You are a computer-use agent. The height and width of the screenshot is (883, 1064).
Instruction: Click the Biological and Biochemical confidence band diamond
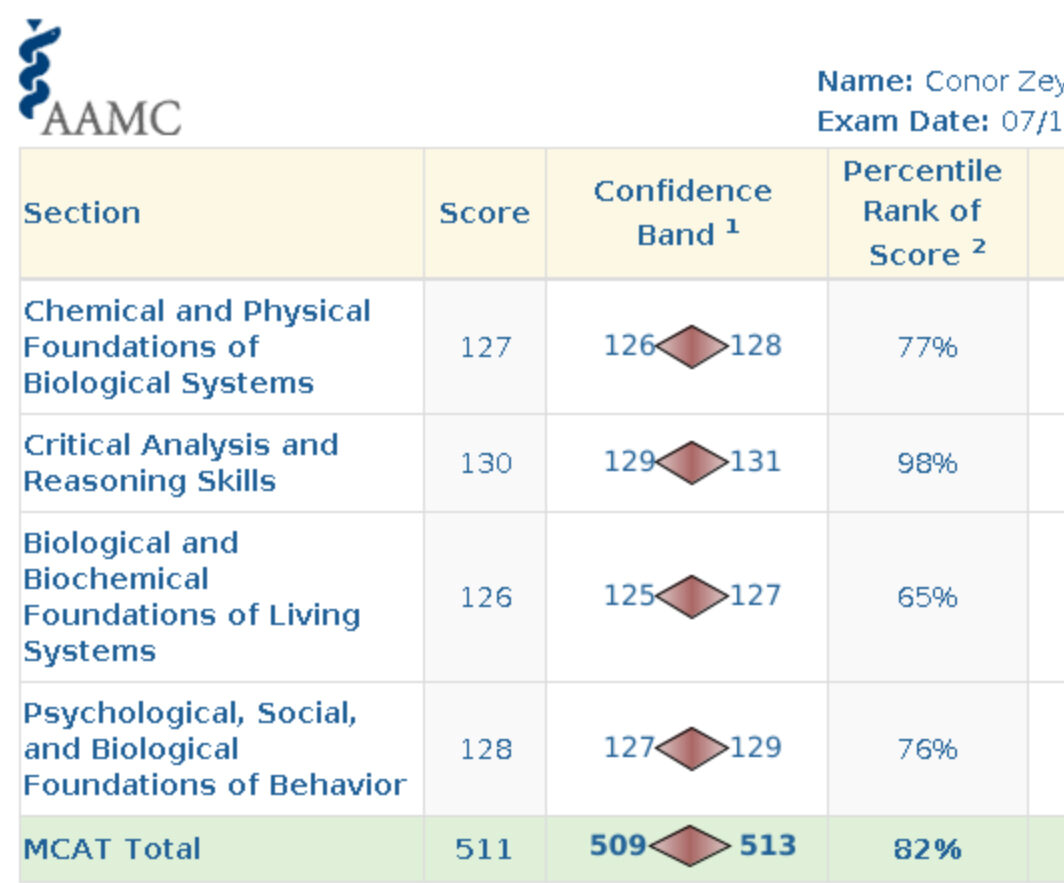tap(692, 597)
